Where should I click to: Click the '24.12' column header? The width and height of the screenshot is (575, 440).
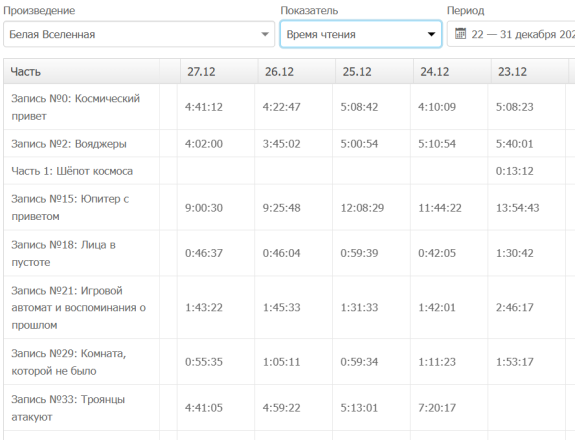click(x=453, y=72)
